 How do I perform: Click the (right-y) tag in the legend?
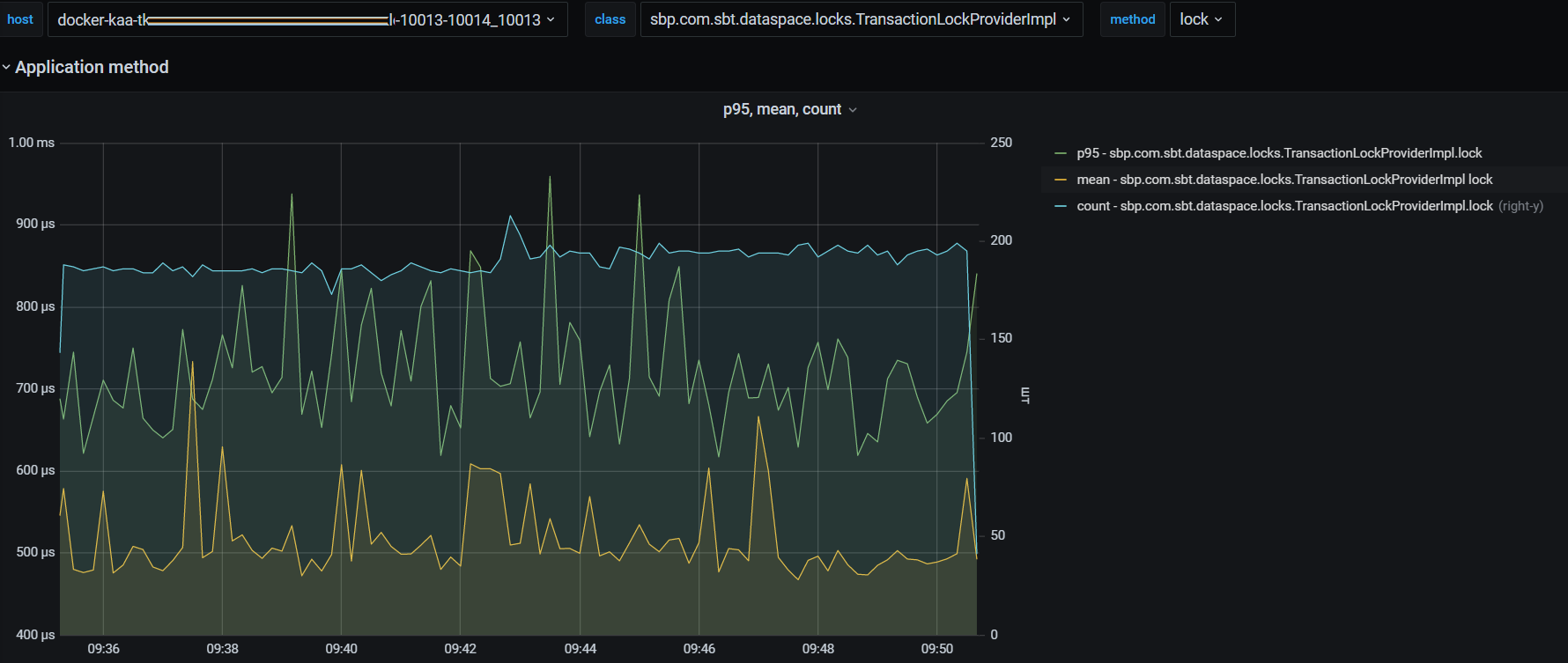[x=1520, y=206]
